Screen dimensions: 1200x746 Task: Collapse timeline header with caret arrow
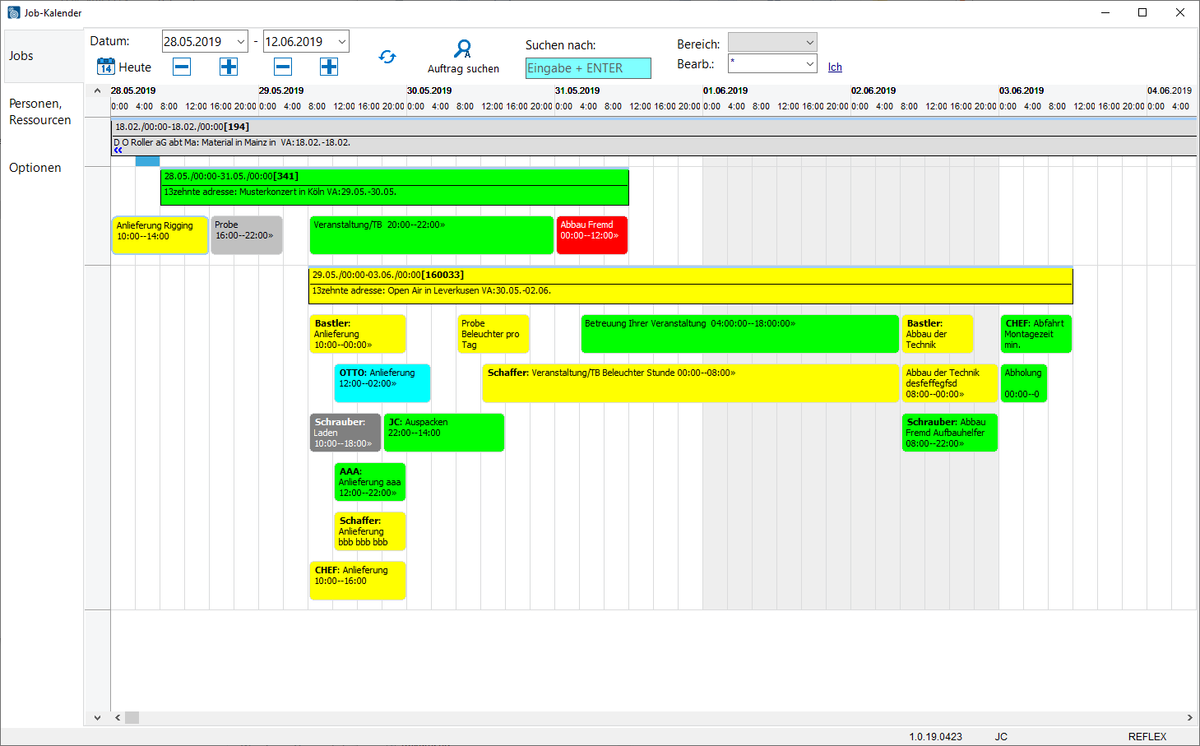click(x=97, y=91)
